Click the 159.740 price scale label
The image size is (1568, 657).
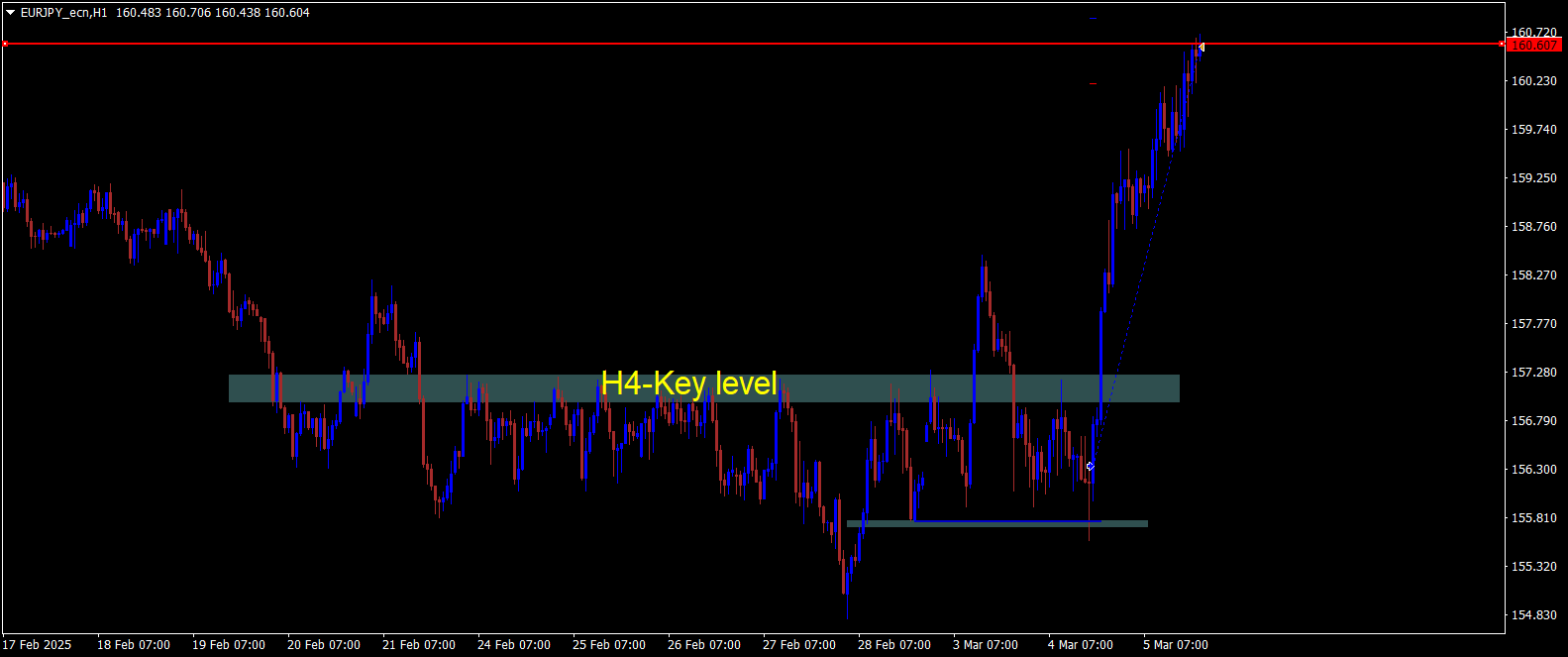(1533, 130)
